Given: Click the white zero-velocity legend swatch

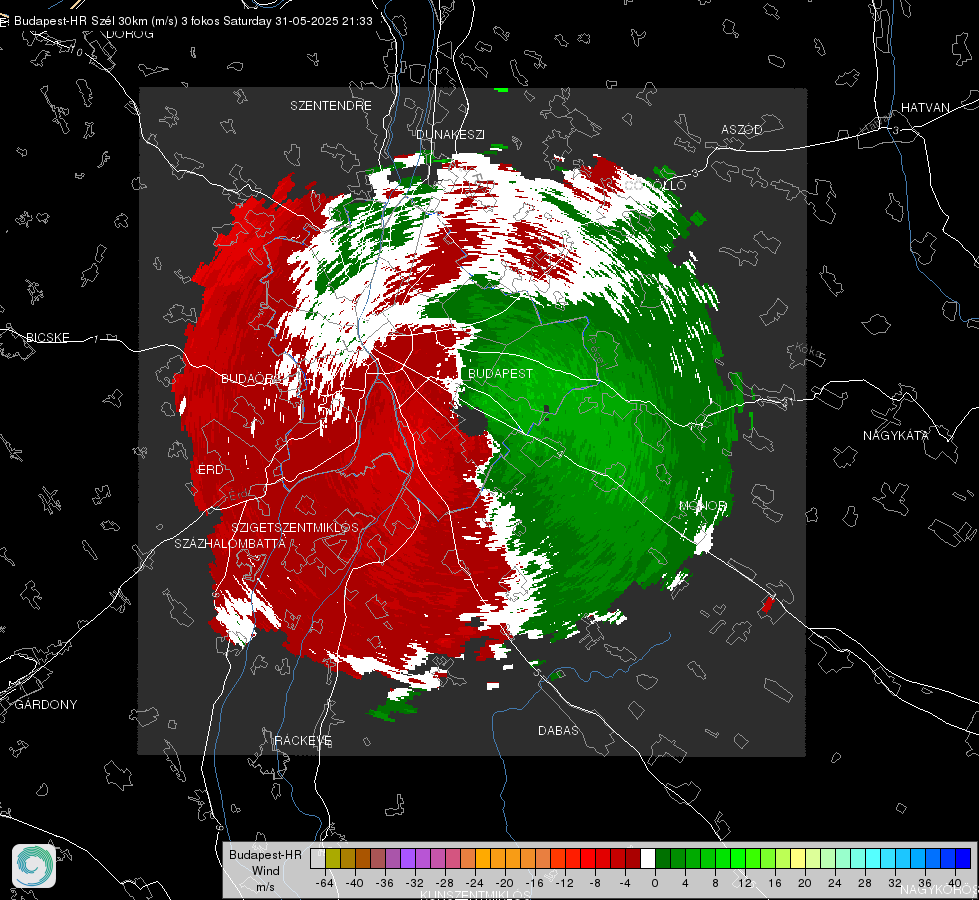Looking at the screenshot, I should tap(648, 858).
